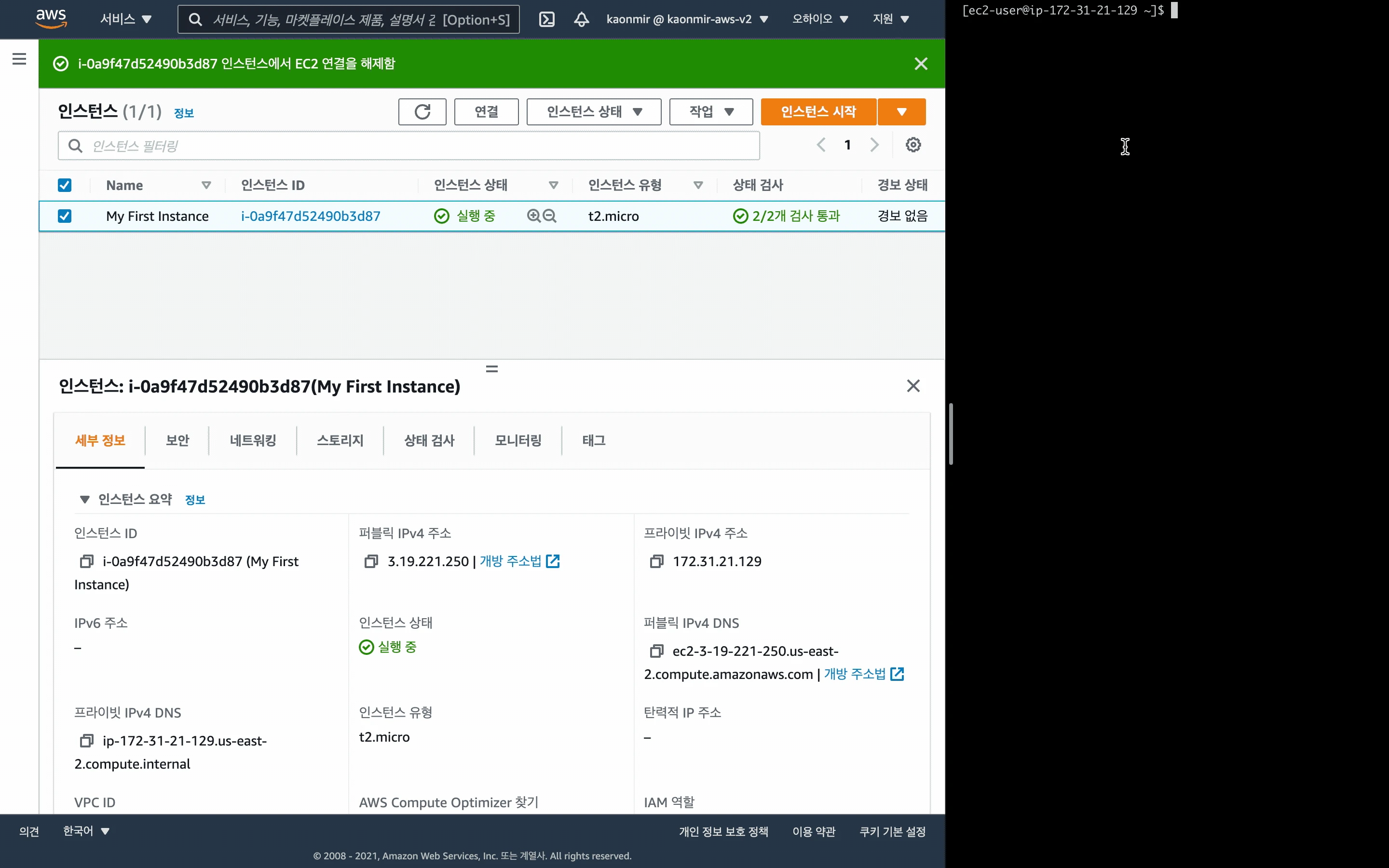Switch to the 모니터링 tab
The image size is (1389, 868).
pyautogui.click(x=518, y=440)
